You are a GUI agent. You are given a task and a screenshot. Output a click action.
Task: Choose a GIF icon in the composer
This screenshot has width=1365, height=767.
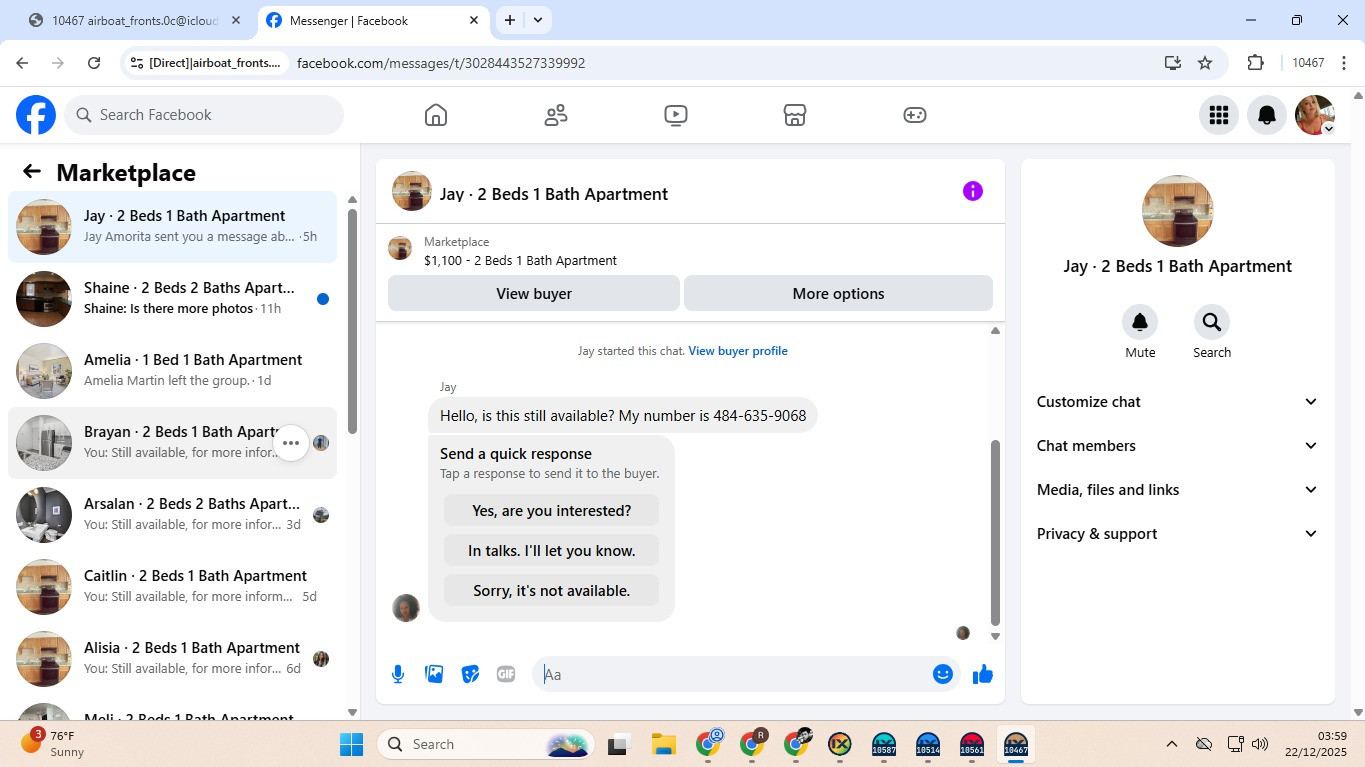click(506, 674)
